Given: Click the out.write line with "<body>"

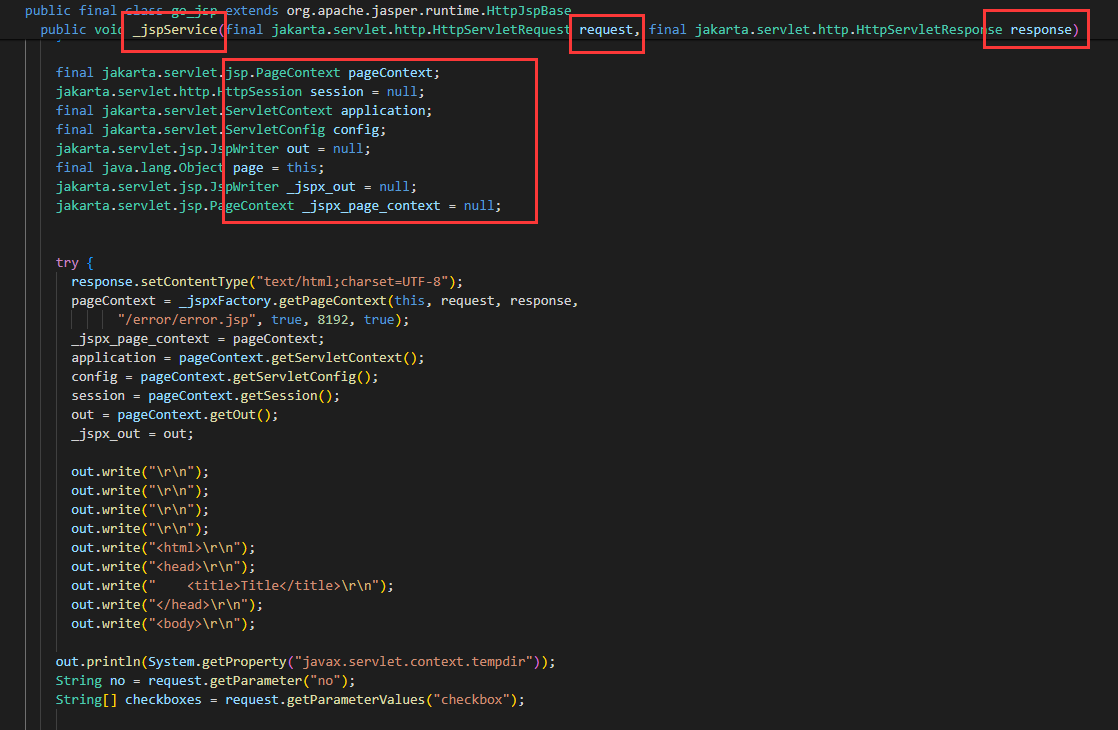Looking at the screenshot, I should (x=163, y=624).
